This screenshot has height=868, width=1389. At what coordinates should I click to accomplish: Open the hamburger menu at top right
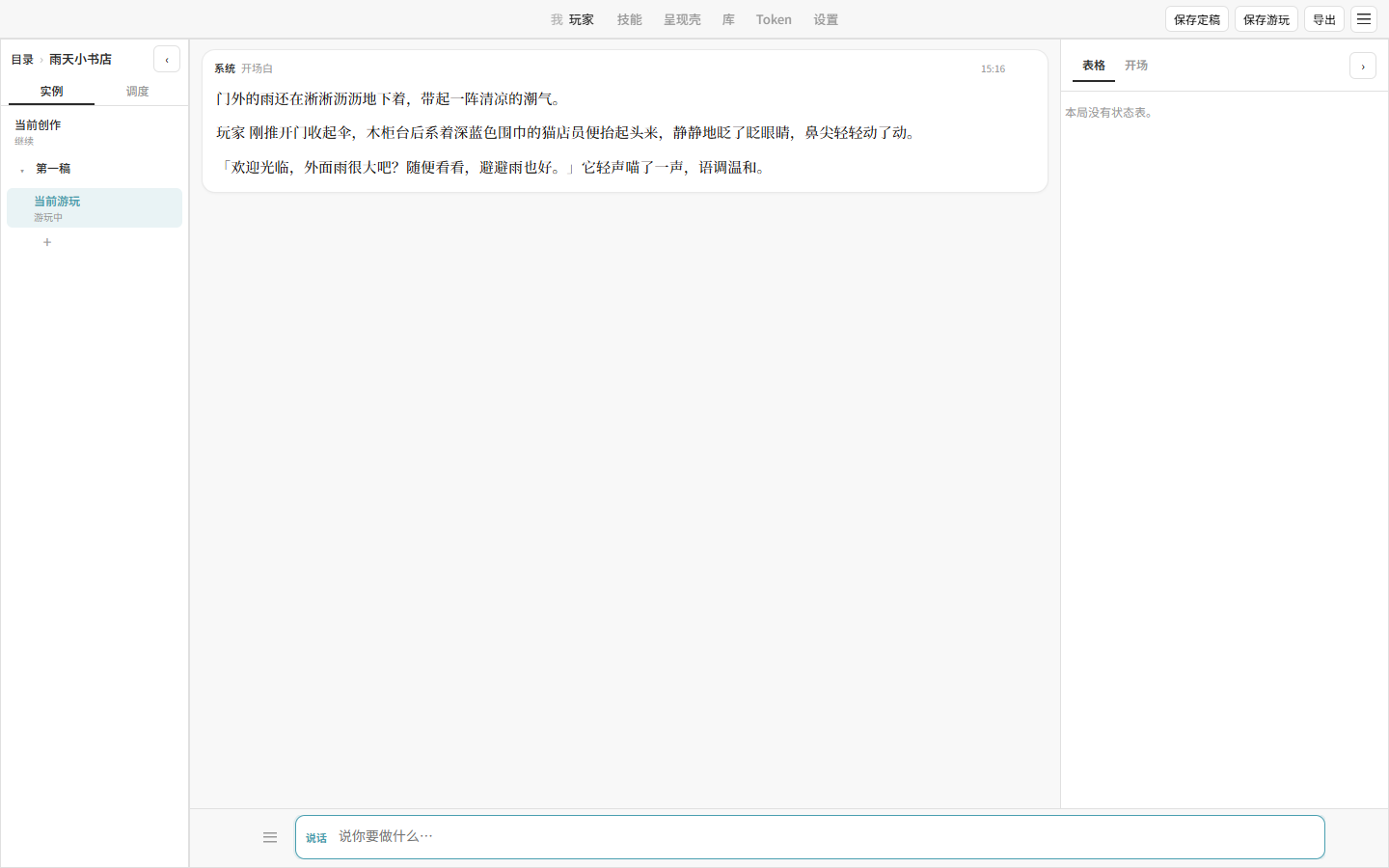(x=1364, y=19)
